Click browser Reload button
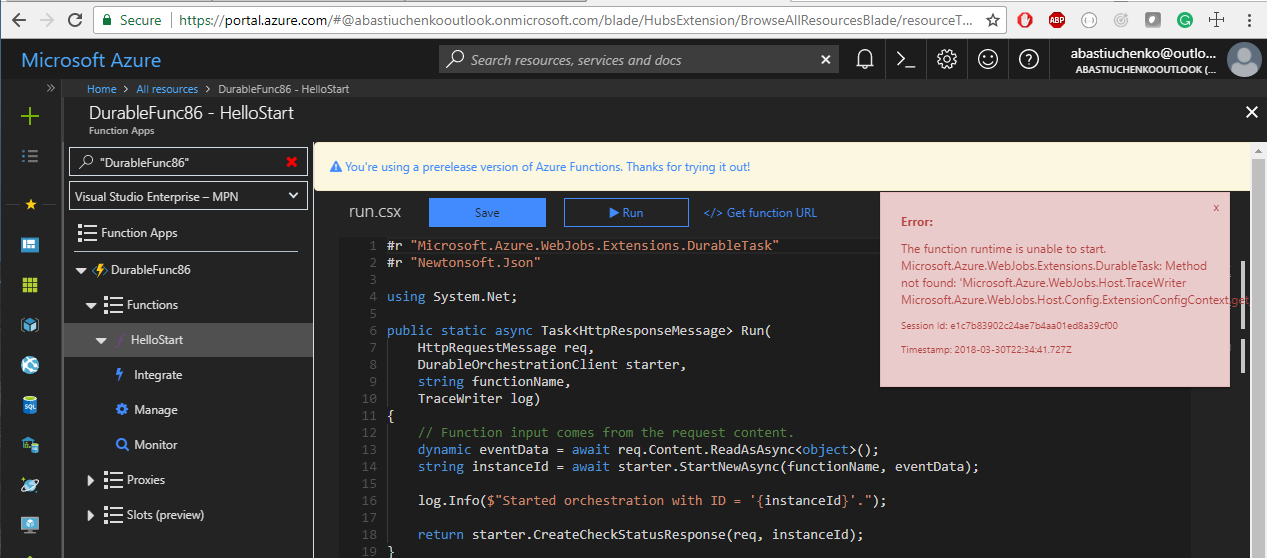This screenshot has height=558, width=1267. pos(76,19)
